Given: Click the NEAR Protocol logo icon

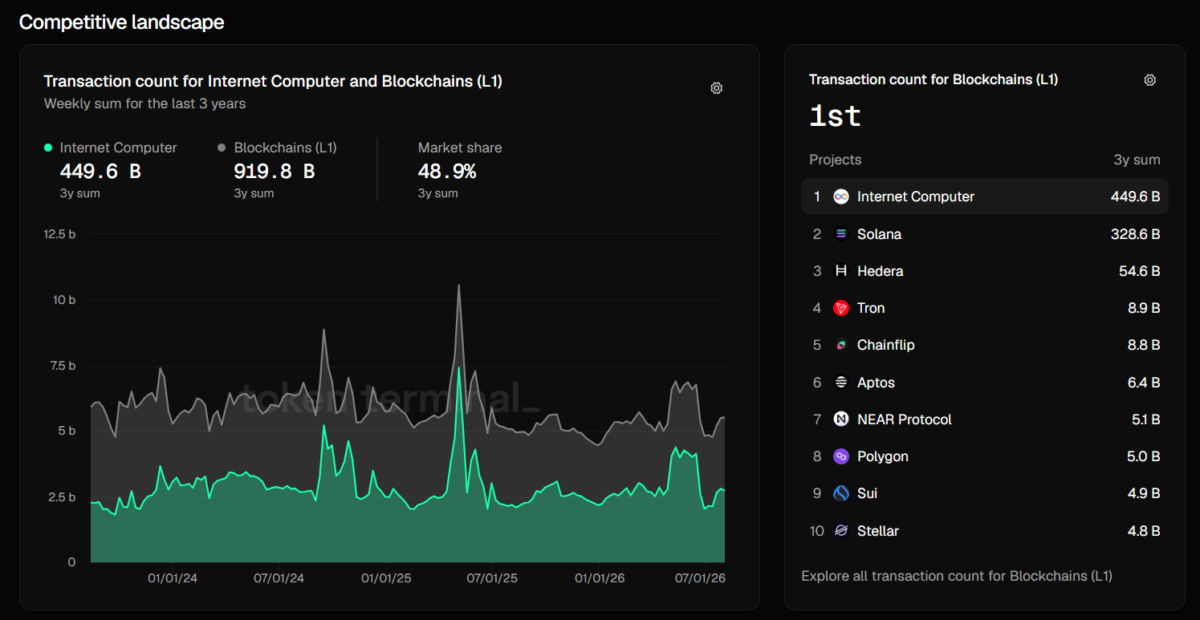Looking at the screenshot, I should [x=841, y=419].
